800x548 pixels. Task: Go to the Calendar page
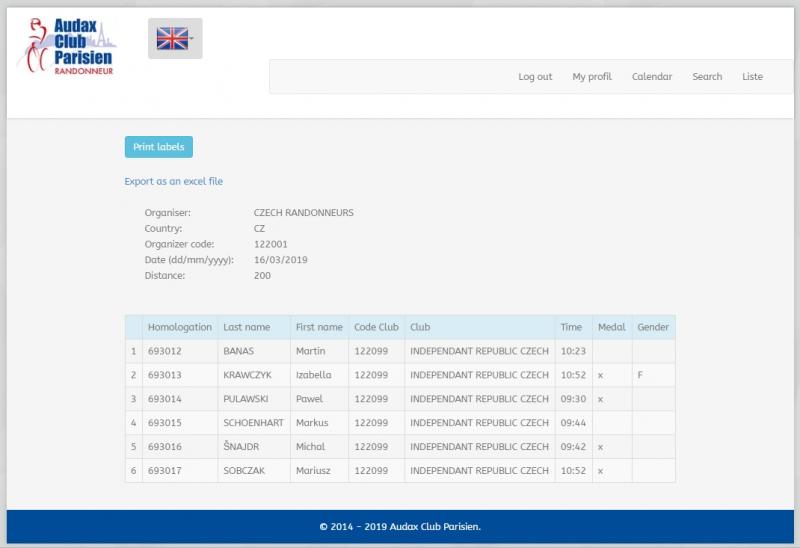(x=652, y=77)
